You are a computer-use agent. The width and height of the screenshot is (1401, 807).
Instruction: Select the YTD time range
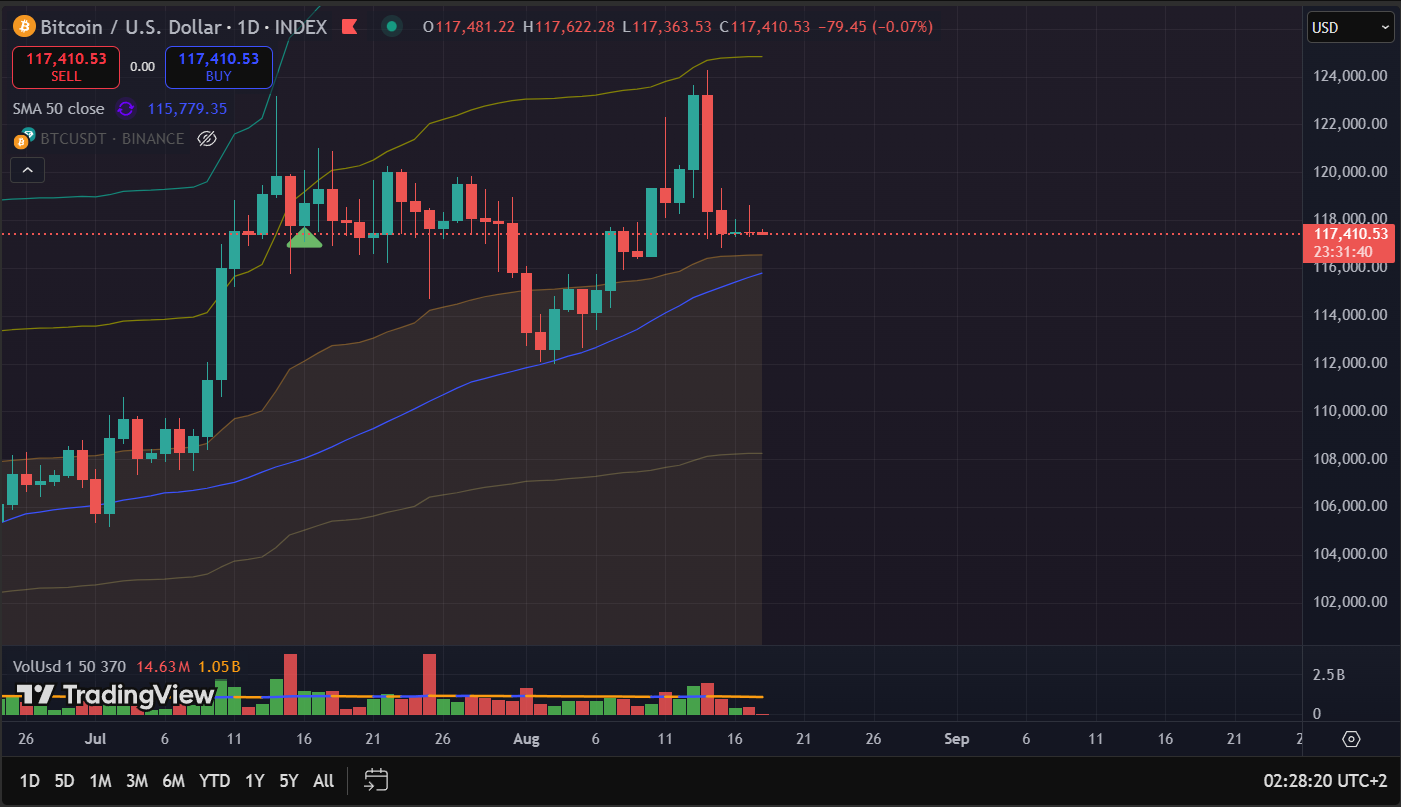[x=214, y=780]
